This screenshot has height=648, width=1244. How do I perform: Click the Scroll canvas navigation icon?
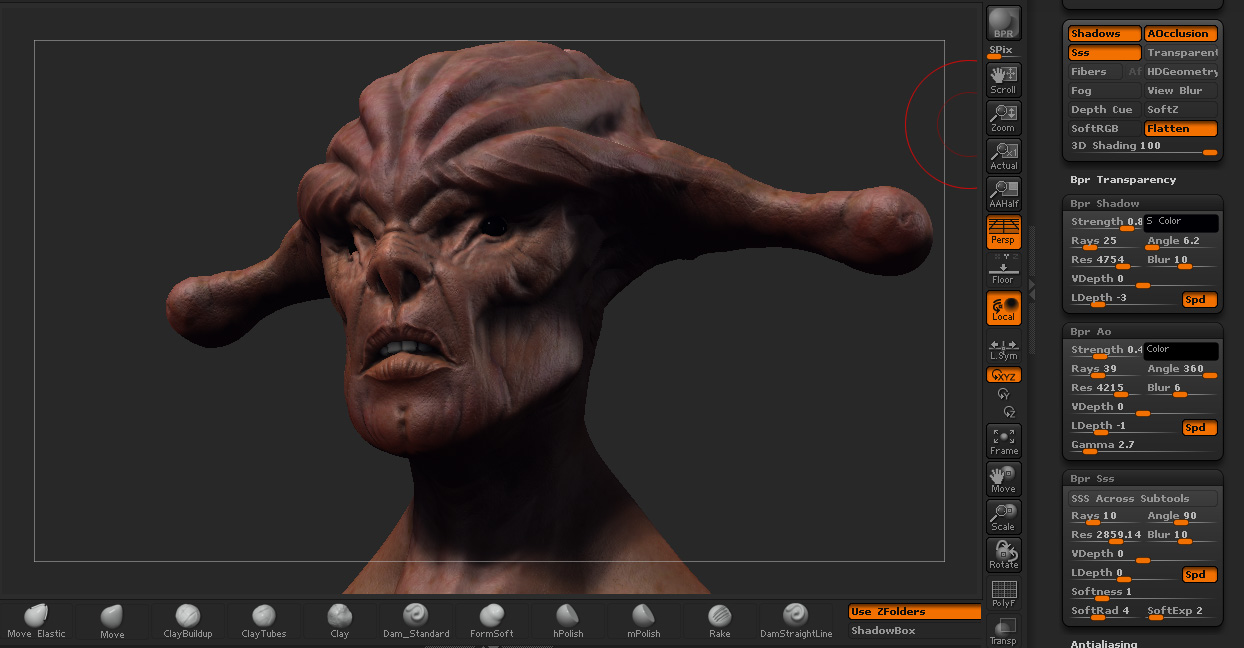pos(1003,79)
